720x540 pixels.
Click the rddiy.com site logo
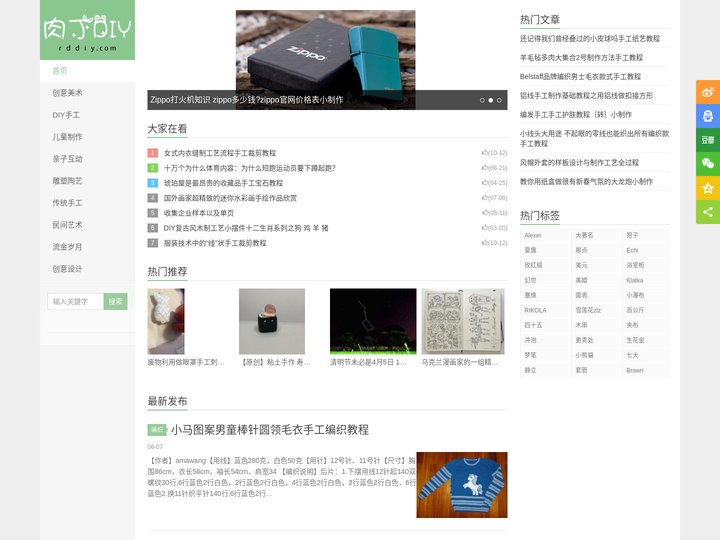87,30
